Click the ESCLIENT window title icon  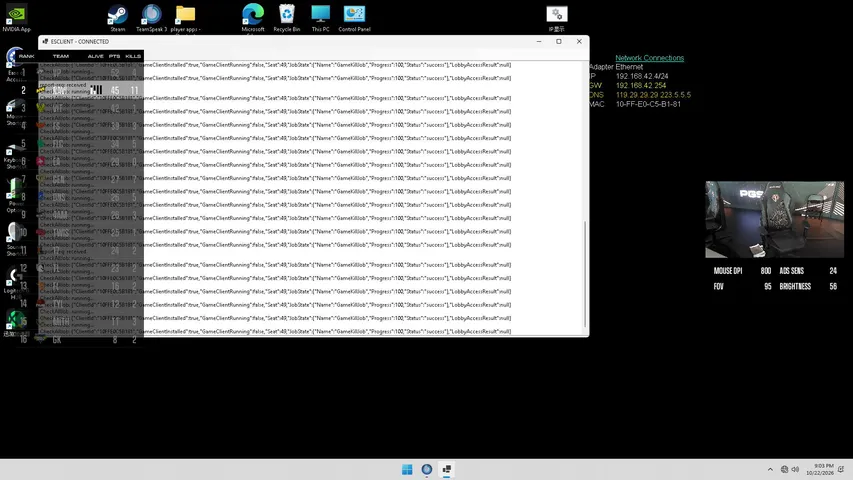tap(45, 41)
